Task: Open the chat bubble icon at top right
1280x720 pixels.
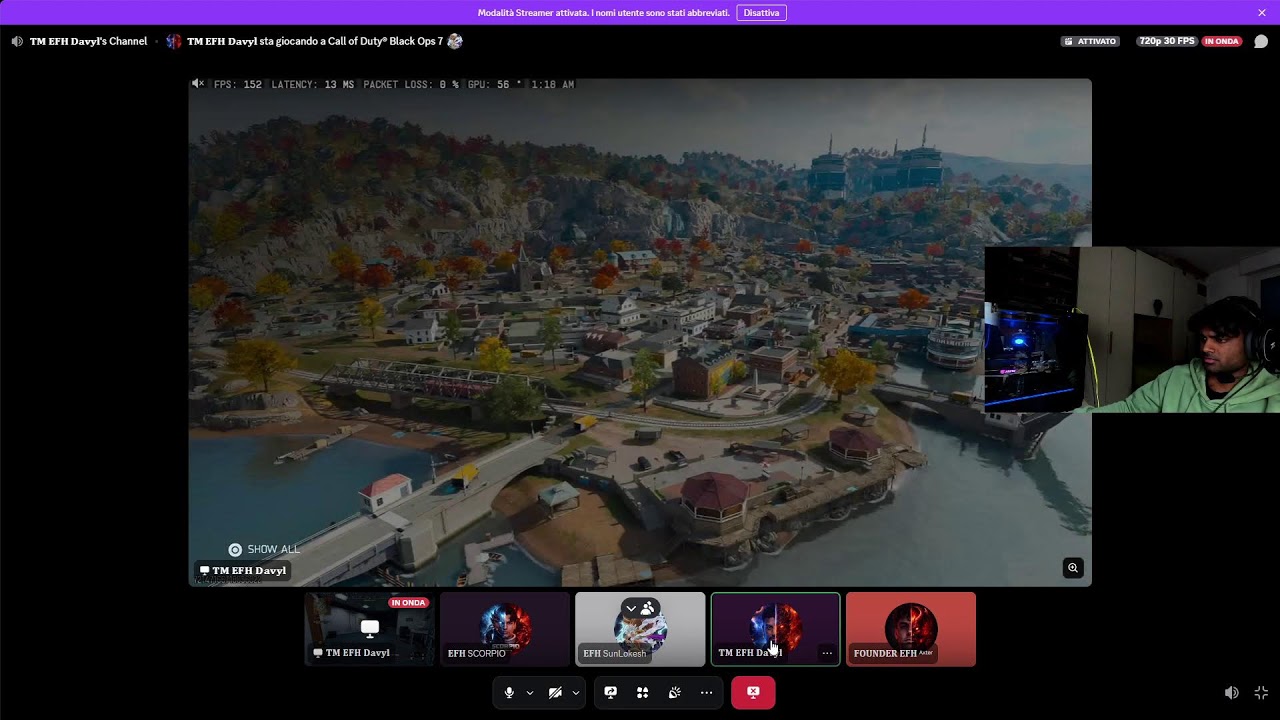Action: (x=1261, y=41)
